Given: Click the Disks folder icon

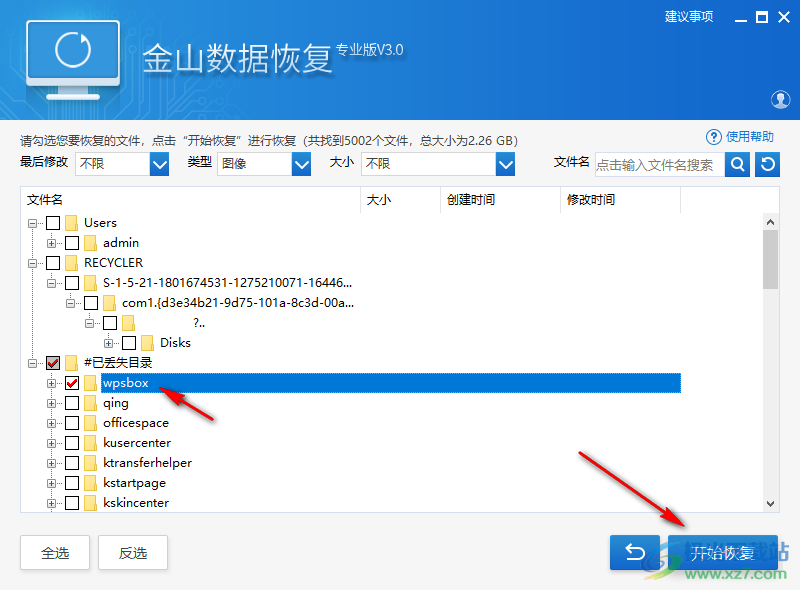Looking at the screenshot, I should [147, 343].
